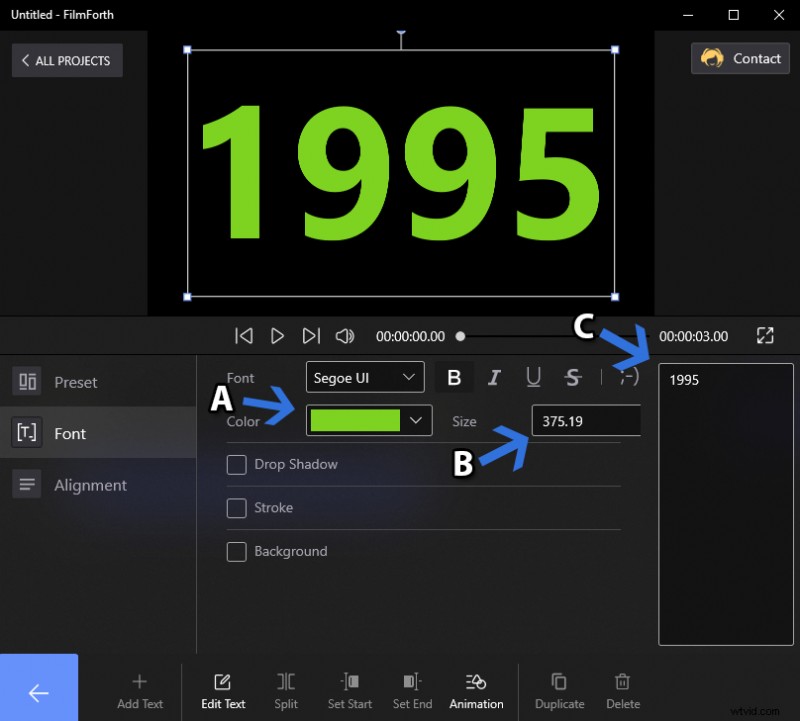Open the Animation options
Viewport: 800px width, 721px height.
click(476, 690)
